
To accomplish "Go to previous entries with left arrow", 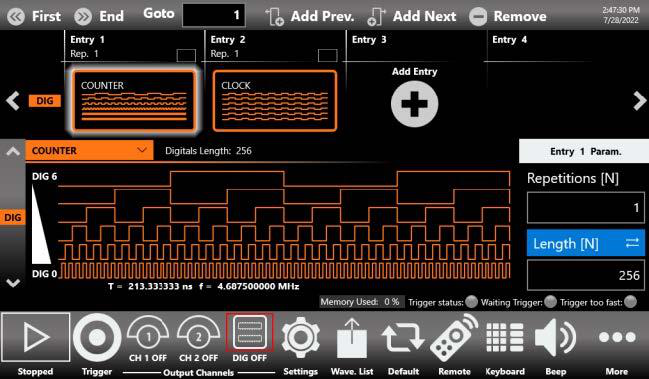I will click(13, 101).
